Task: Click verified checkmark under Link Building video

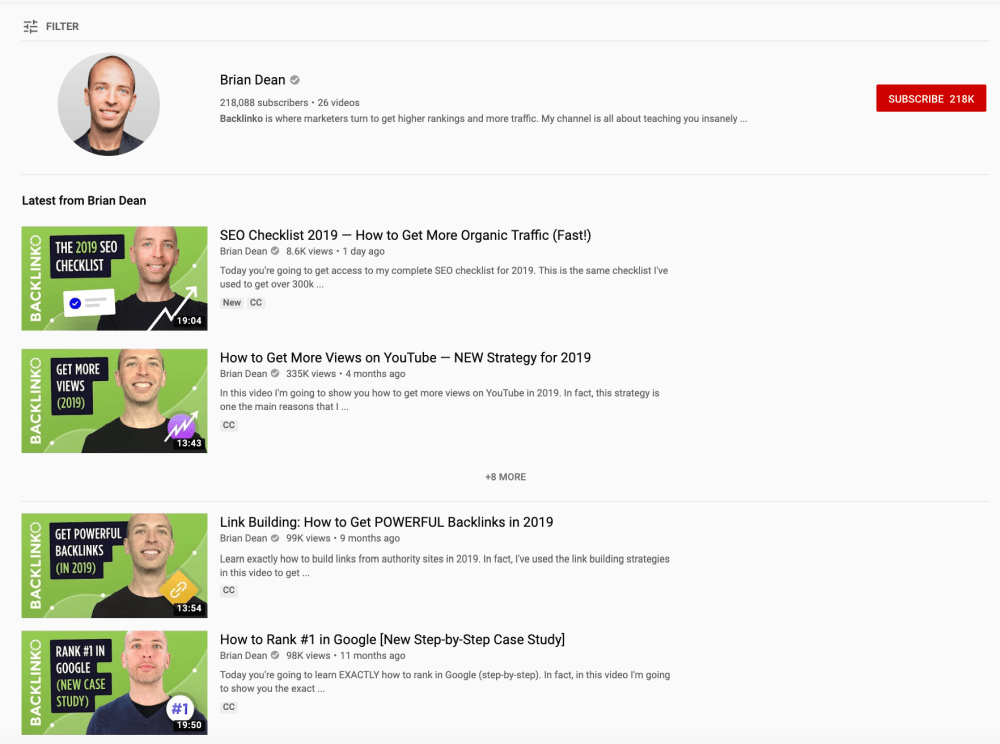Action: (x=275, y=538)
